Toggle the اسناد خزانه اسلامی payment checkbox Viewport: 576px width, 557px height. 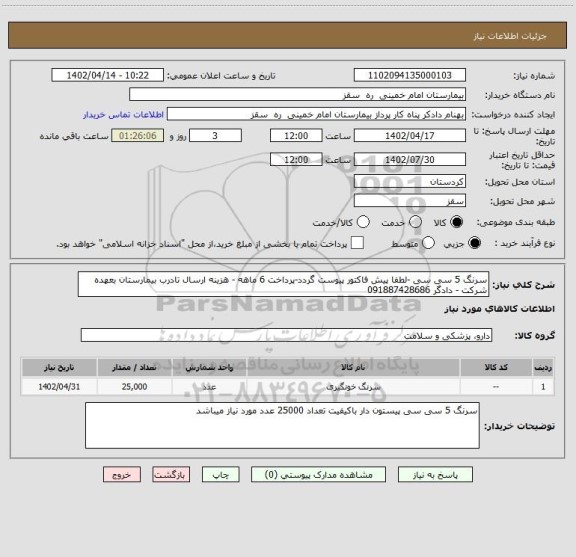click(x=357, y=243)
